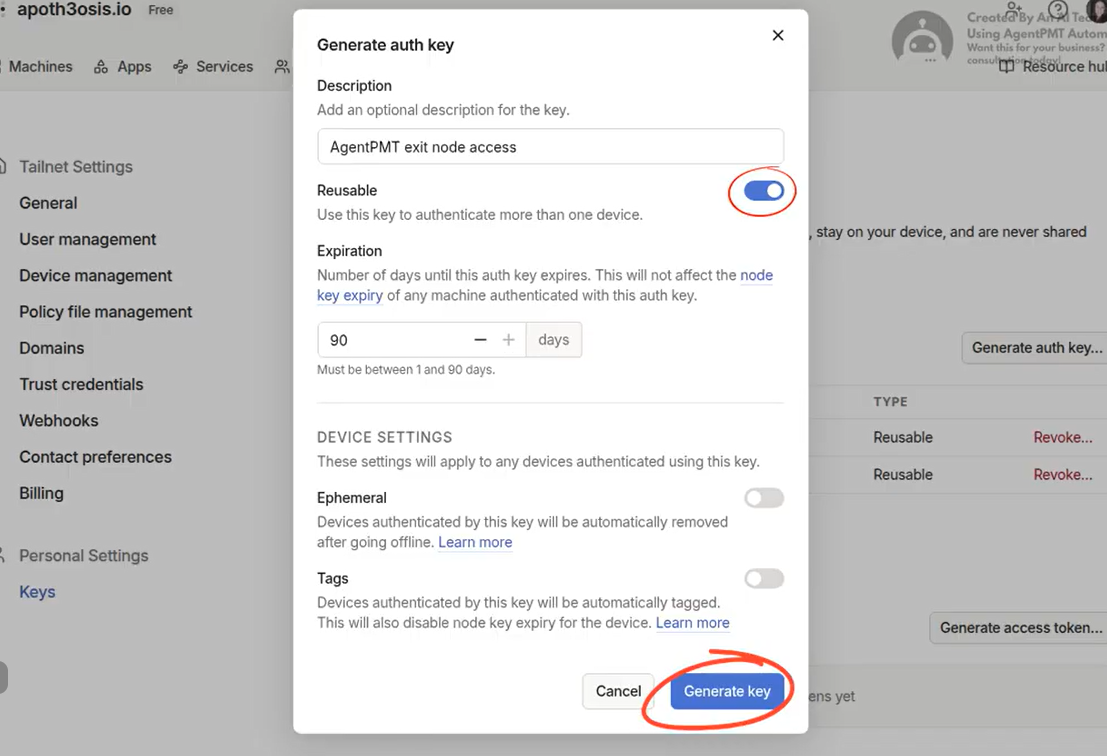This screenshot has width=1107, height=756.
Task: Click the Cancel button
Action: click(x=618, y=691)
